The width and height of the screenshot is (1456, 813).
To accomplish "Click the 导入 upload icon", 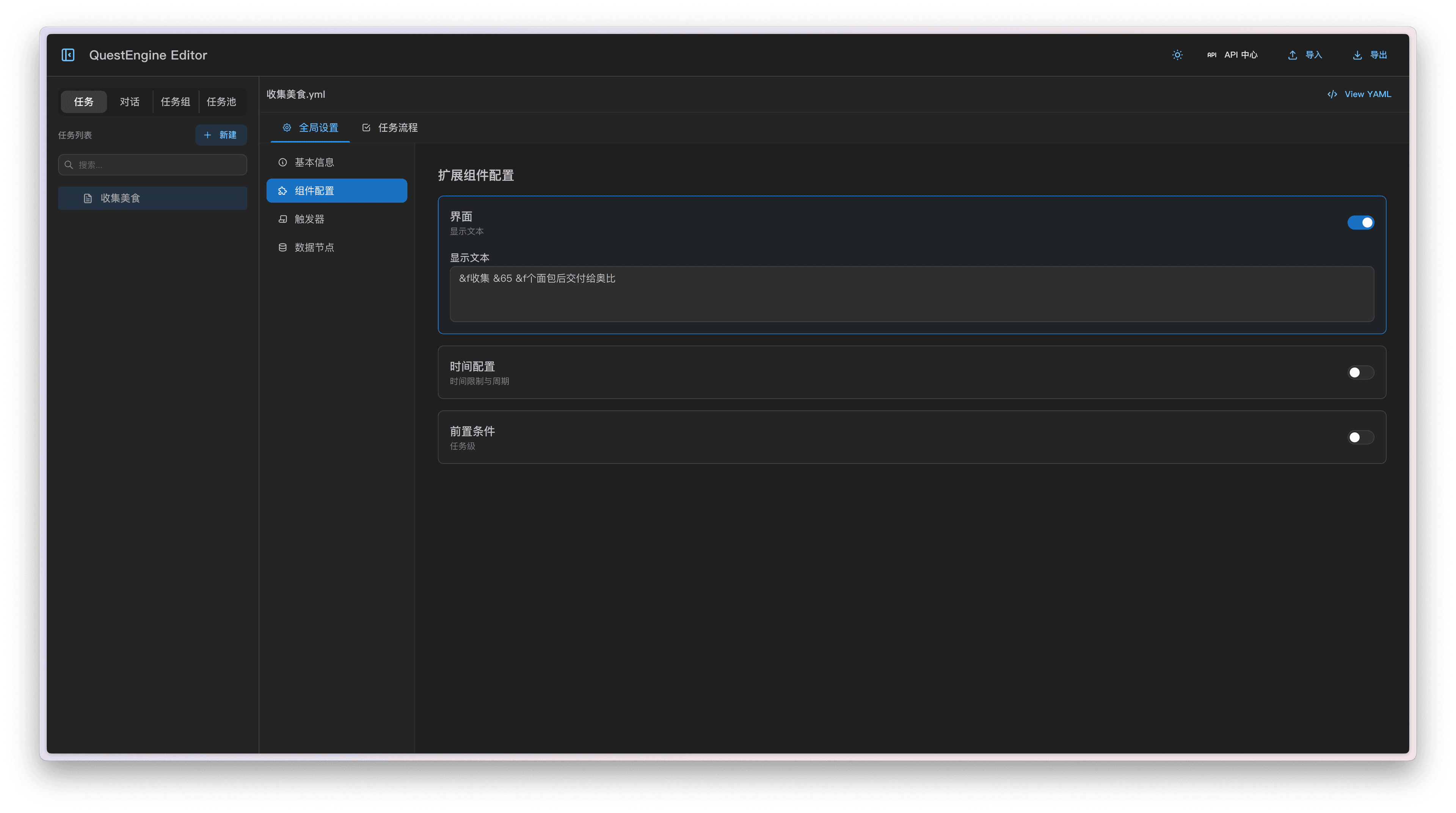I will click(x=1292, y=55).
